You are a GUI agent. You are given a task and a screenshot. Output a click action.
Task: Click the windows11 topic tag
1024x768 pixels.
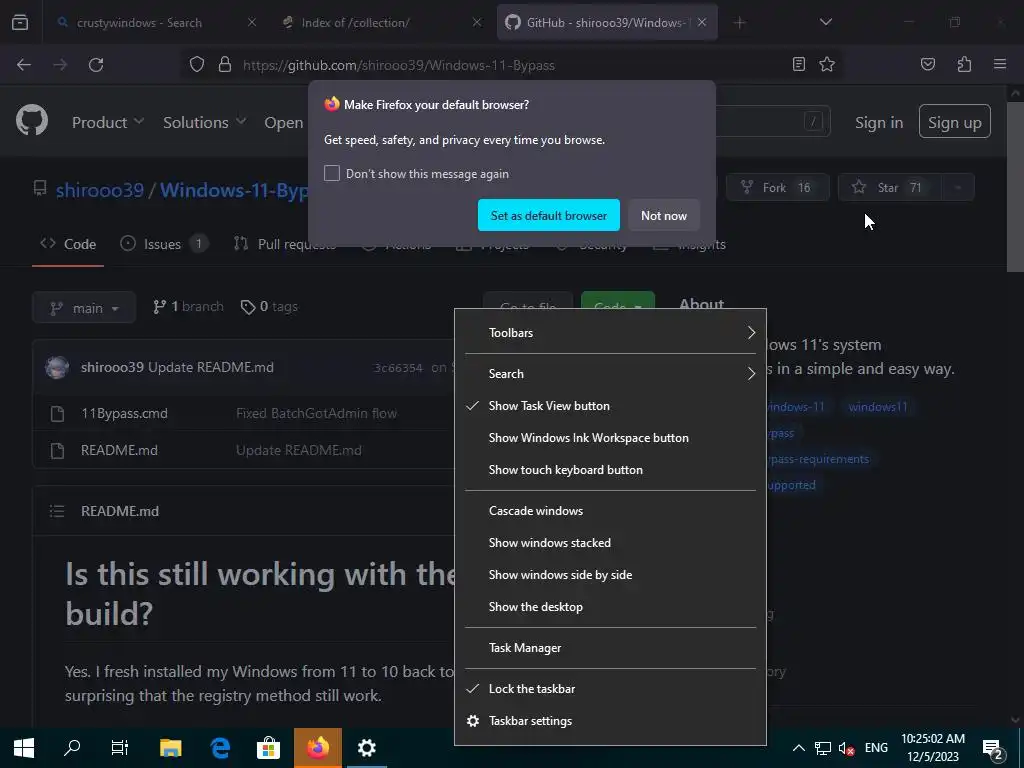click(878, 407)
